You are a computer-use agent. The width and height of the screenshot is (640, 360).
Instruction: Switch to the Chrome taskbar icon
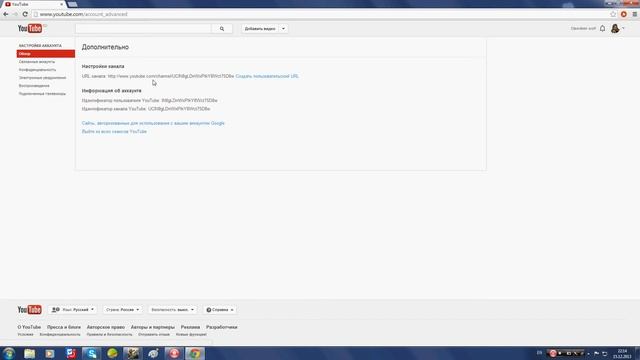point(195,353)
